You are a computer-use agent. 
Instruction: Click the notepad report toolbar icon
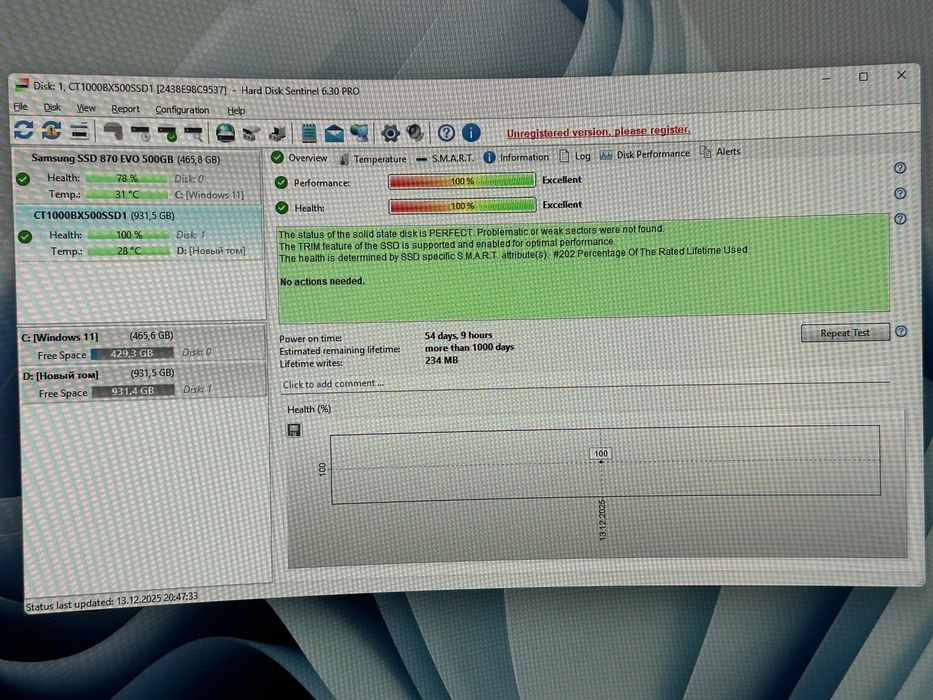(308, 133)
